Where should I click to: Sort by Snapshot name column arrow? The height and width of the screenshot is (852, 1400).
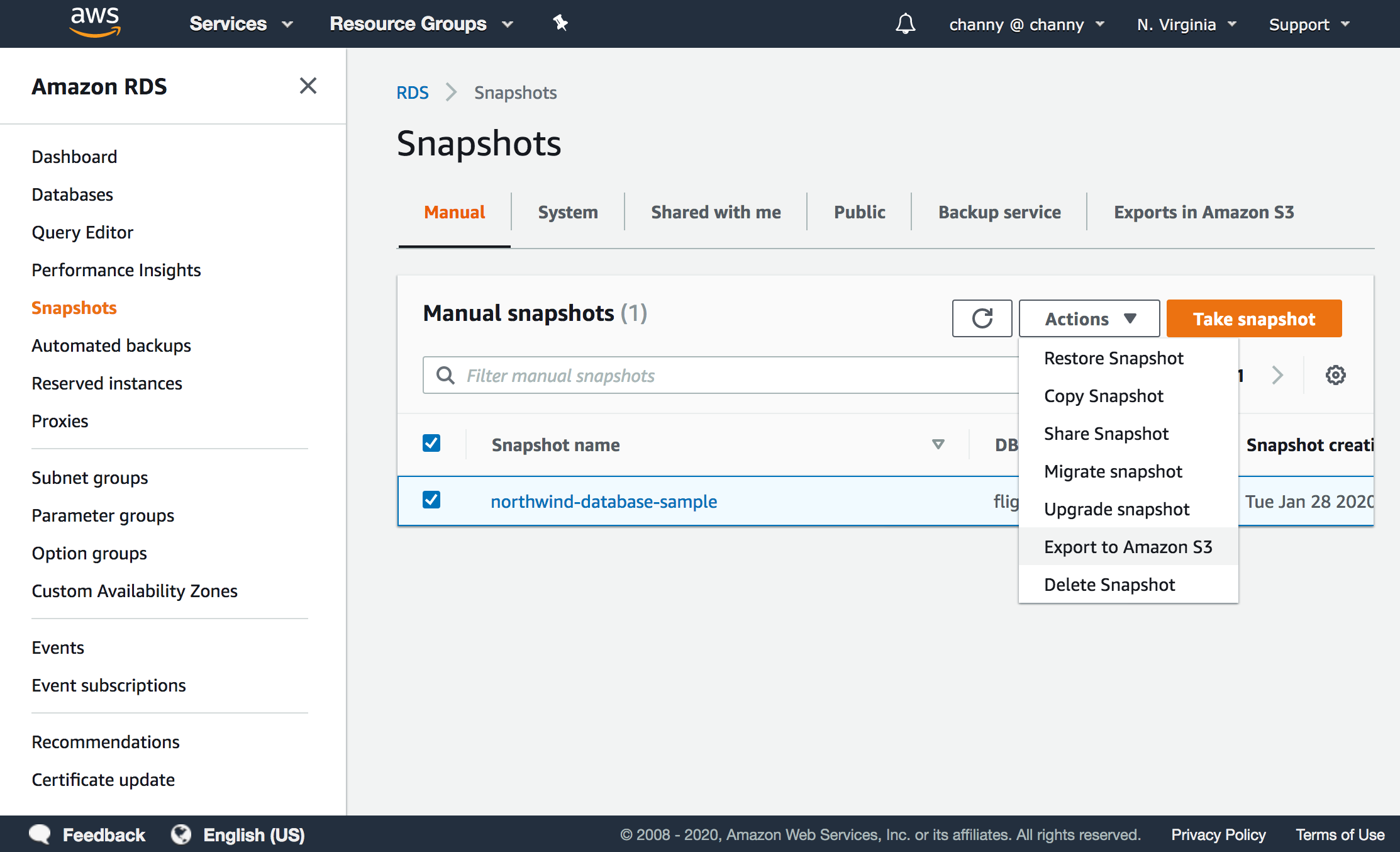click(938, 445)
